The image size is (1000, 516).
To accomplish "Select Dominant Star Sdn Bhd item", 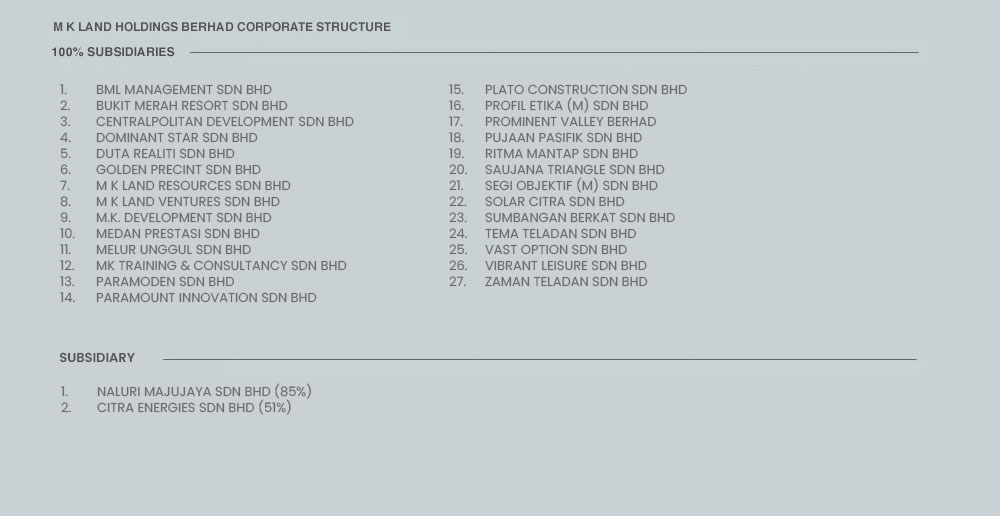I will pos(177,138).
